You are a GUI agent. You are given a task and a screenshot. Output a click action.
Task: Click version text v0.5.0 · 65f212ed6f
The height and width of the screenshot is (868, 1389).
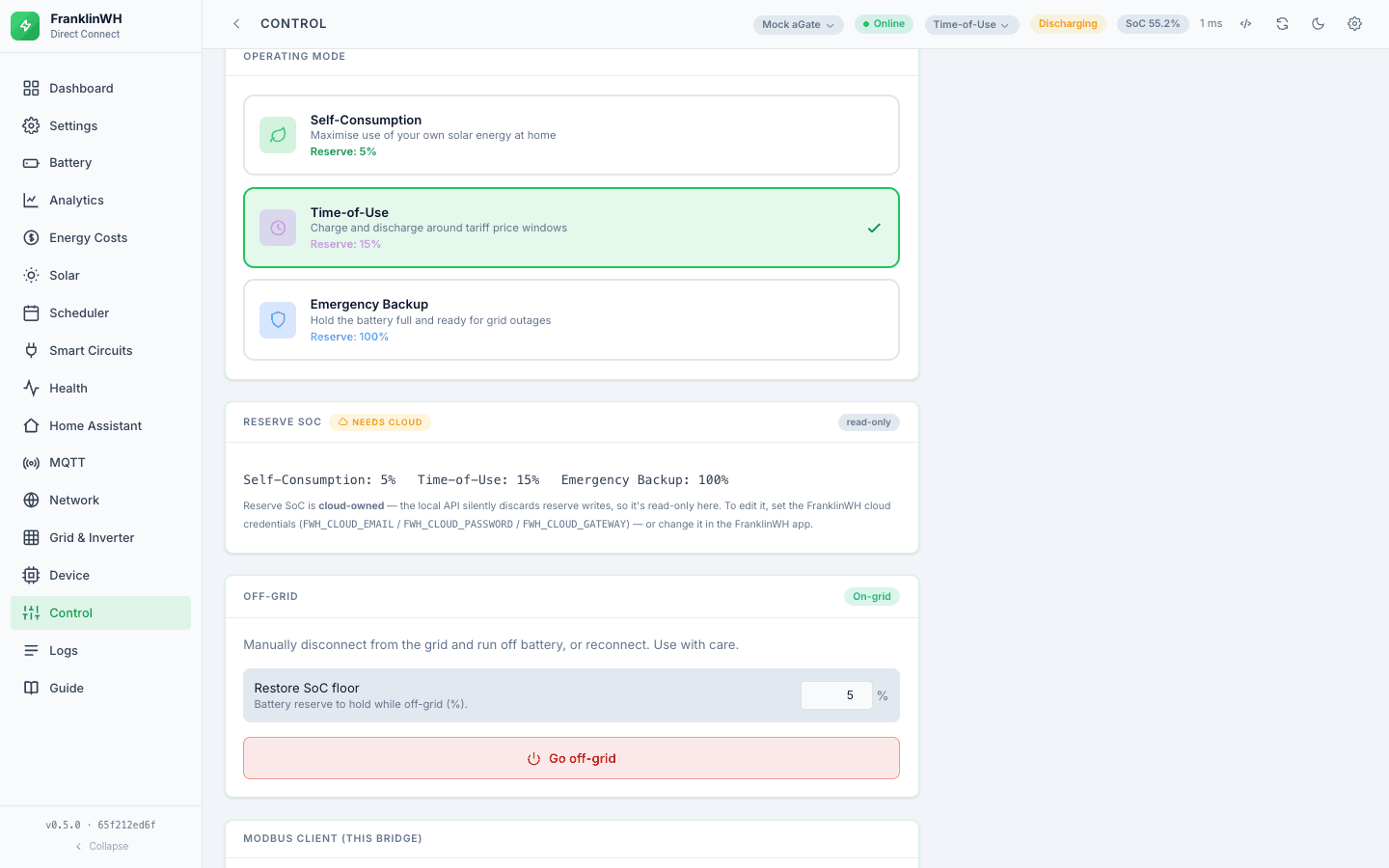(x=100, y=826)
